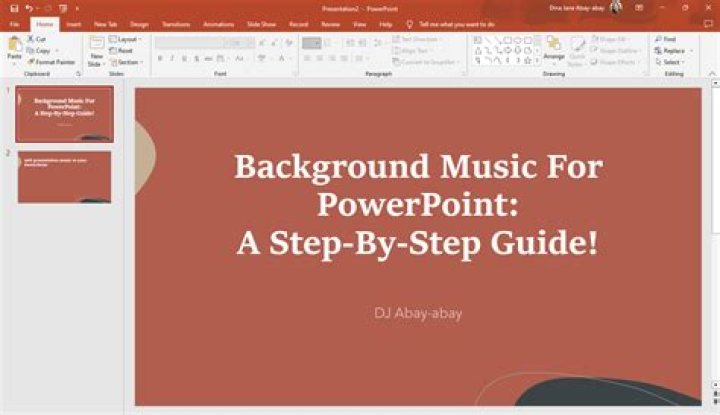720x415 pixels.
Task: Add a New Slide using the slide icon
Action: click(x=97, y=43)
